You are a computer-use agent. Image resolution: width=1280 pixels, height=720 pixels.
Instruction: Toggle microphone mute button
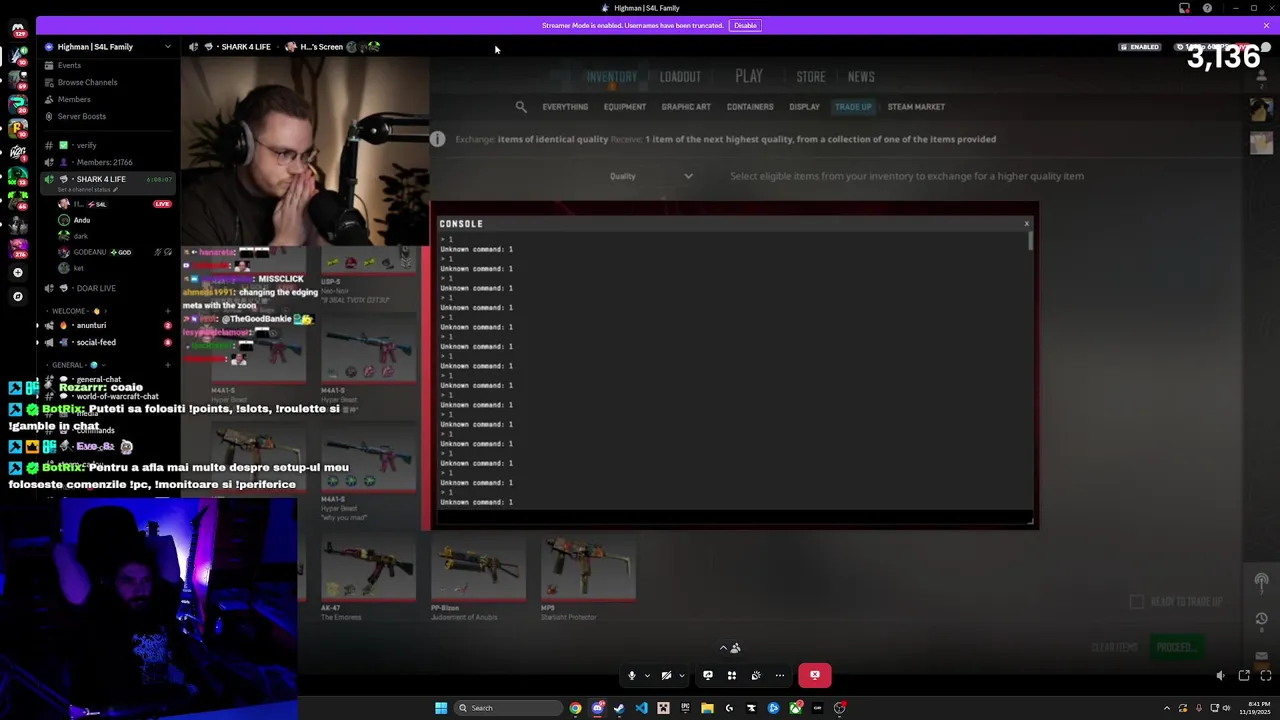(632, 675)
